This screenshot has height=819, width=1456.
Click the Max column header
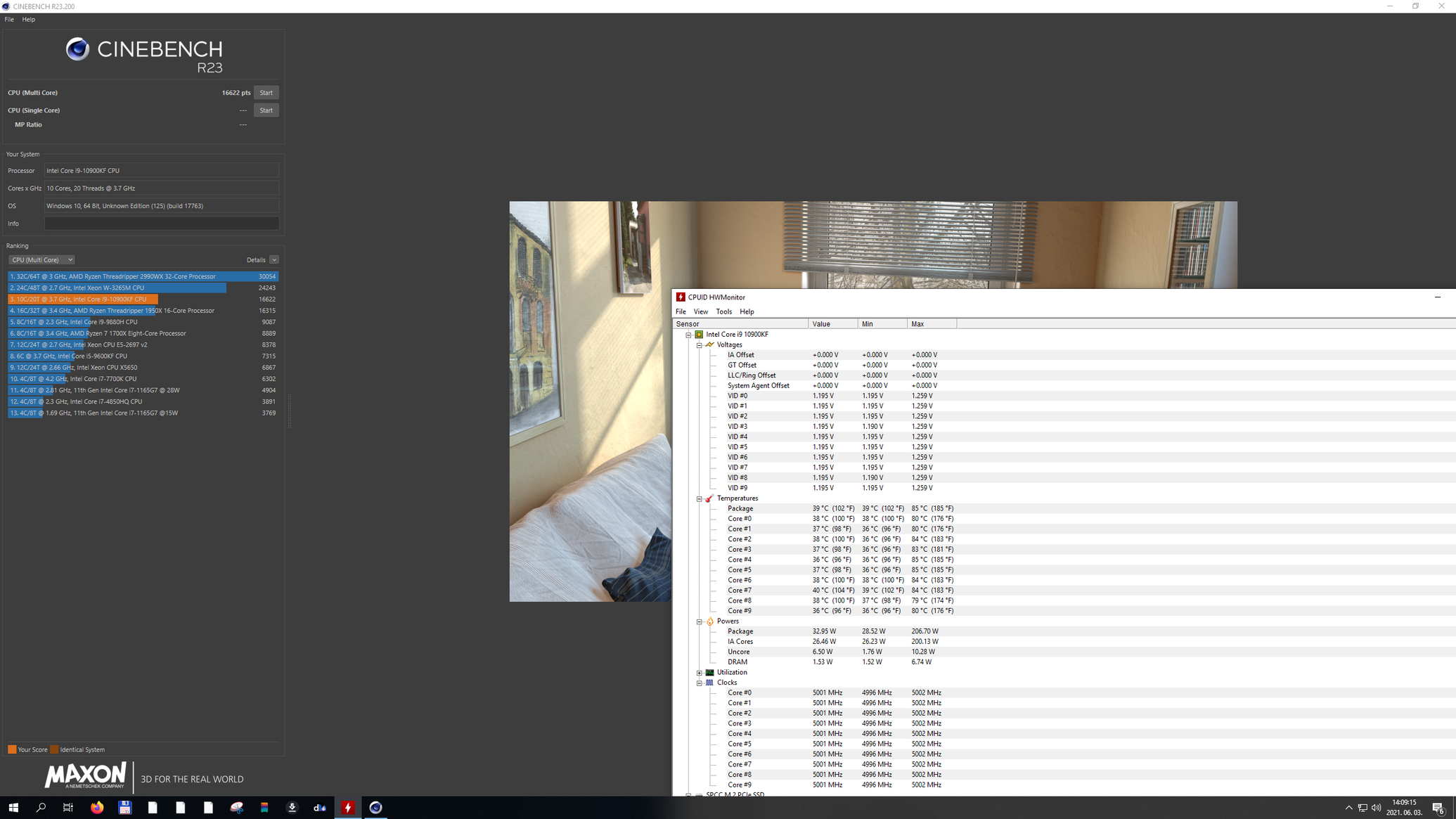pyautogui.click(x=932, y=324)
